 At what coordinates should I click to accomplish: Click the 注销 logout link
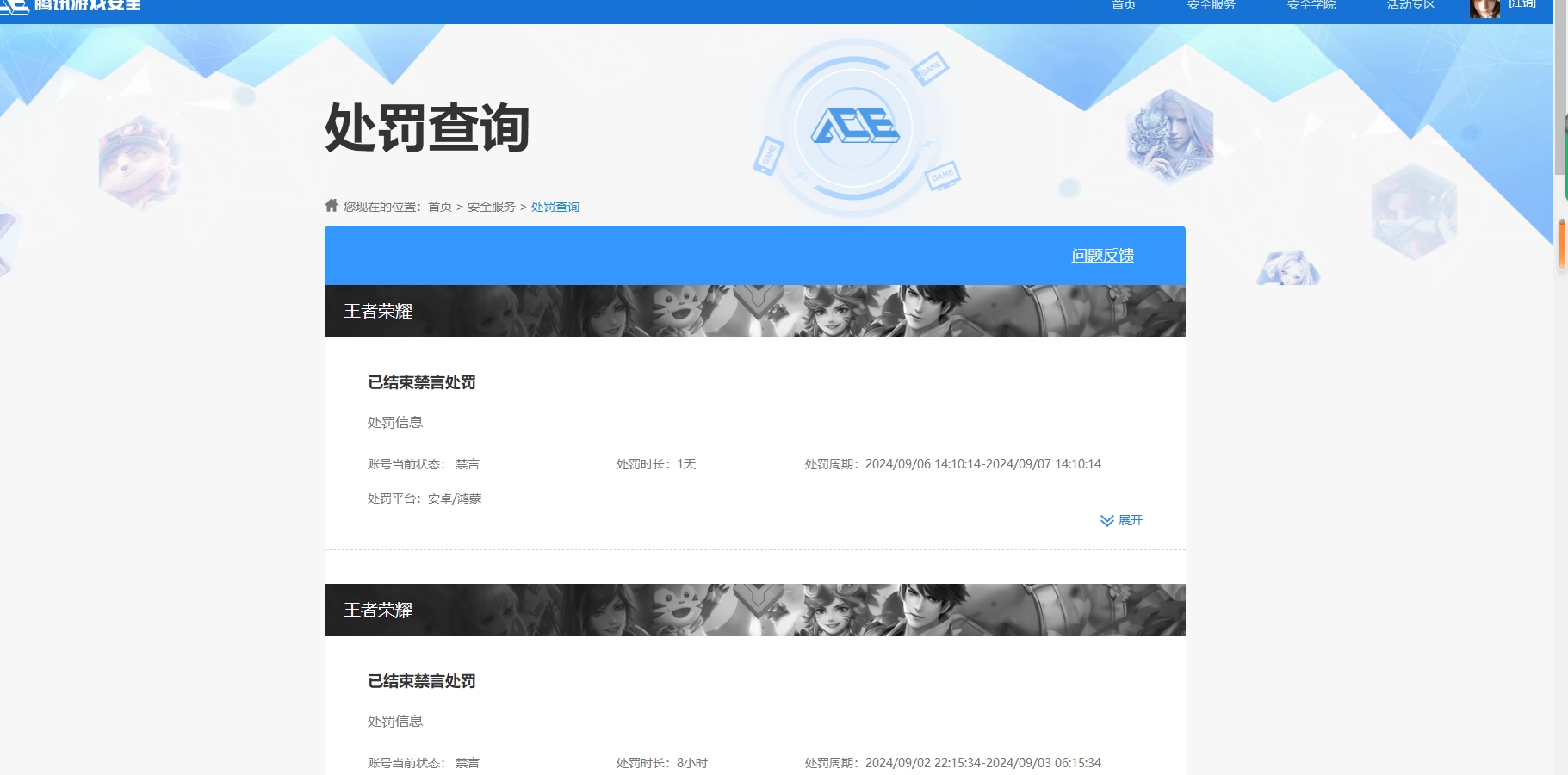pyautogui.click(x=1522, y=4)
